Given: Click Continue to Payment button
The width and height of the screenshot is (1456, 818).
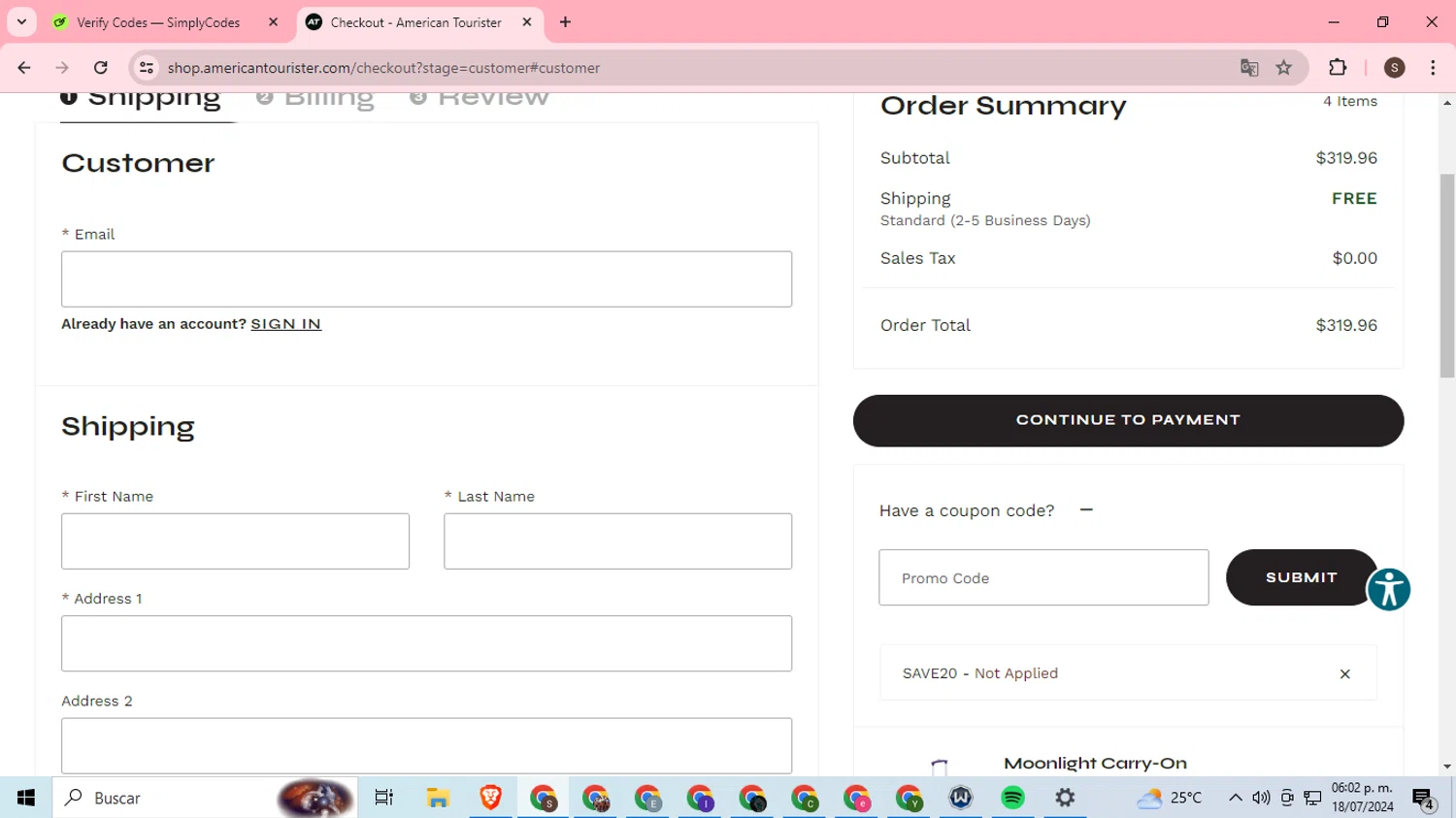Looking at the screenshot, I should point(1128,420).
